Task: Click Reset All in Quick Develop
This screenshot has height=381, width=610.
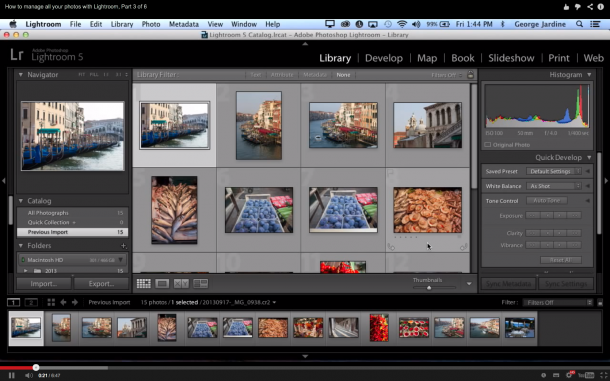Action: coord(561,260)
